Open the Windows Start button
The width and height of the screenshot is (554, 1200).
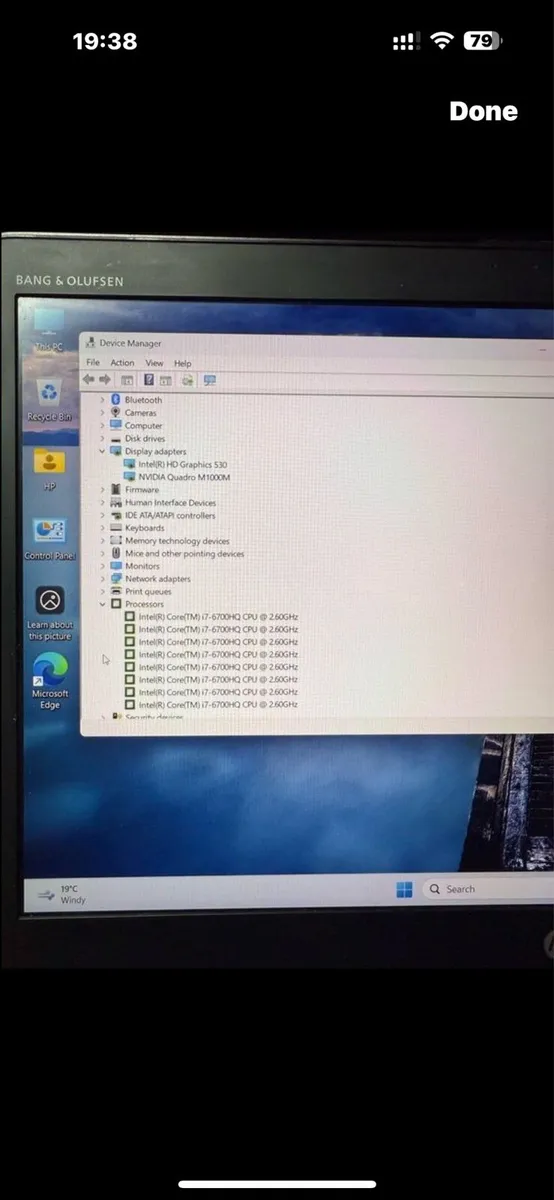coord(404,889)
